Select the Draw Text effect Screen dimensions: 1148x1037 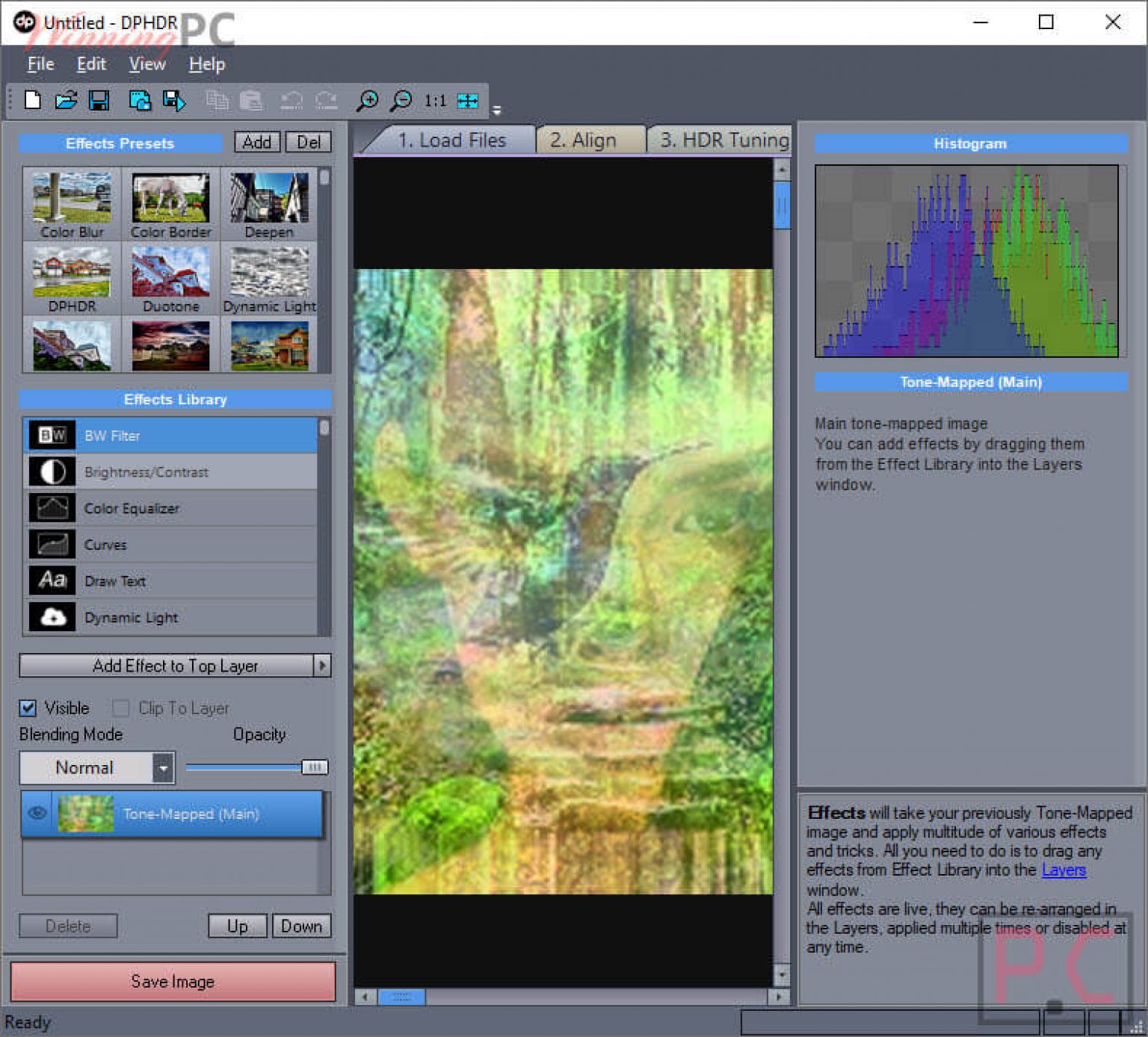click(x=171, y=581)
